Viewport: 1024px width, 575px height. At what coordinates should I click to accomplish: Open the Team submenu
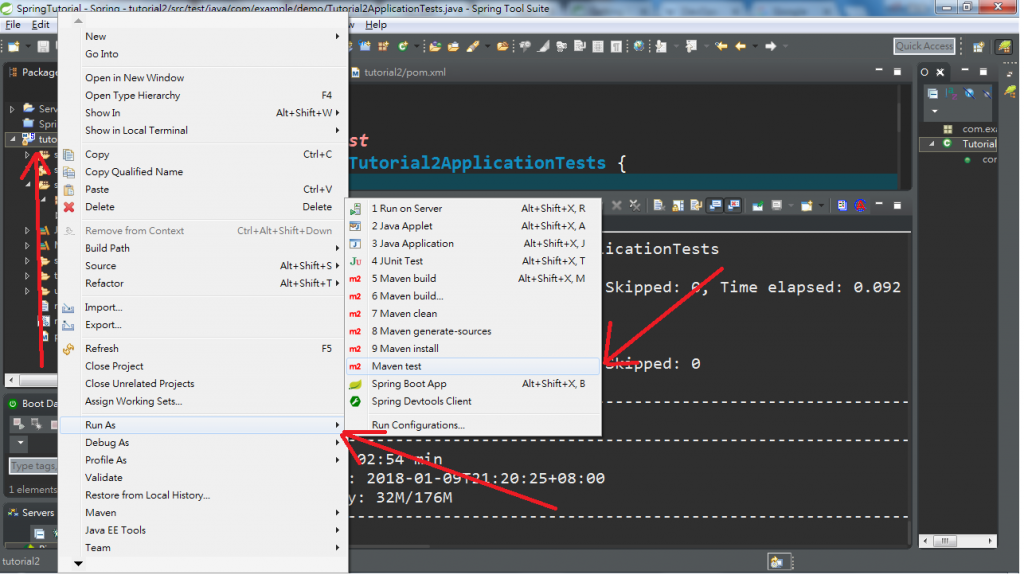(x=203, y=548)
